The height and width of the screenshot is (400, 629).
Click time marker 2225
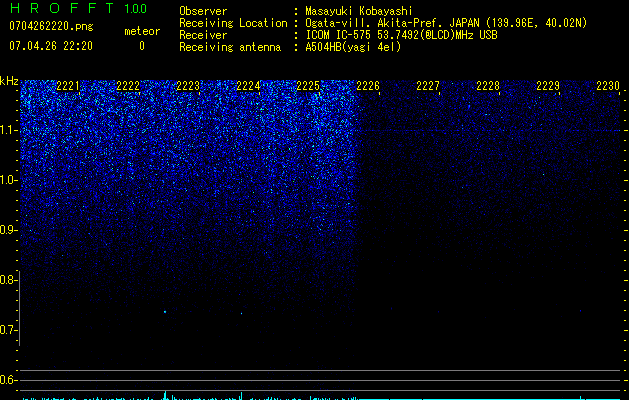click(308, 85)
